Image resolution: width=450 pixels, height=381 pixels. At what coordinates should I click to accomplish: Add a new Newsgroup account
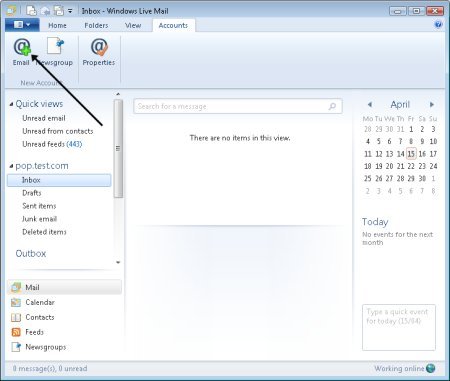55,52
